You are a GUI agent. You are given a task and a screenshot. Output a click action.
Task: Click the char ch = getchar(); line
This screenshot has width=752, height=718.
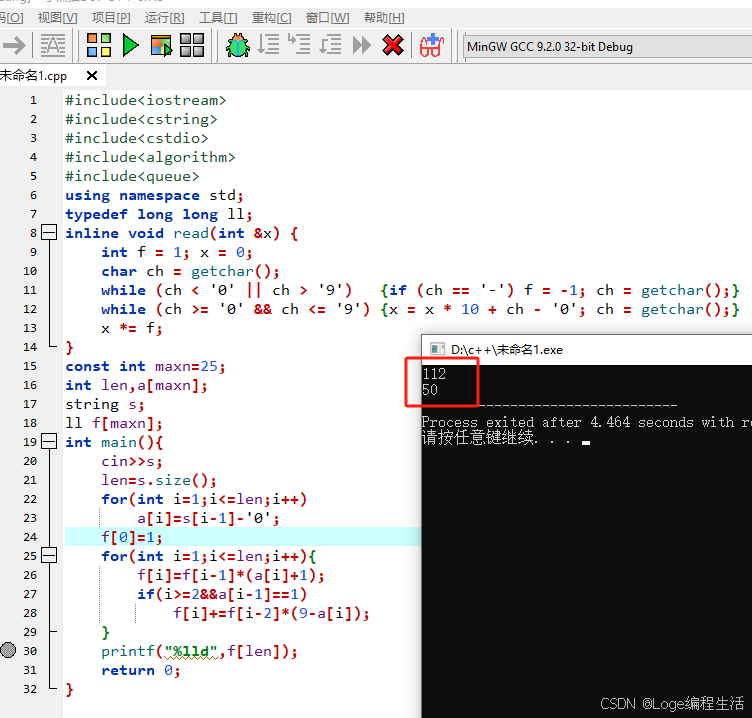190,271
